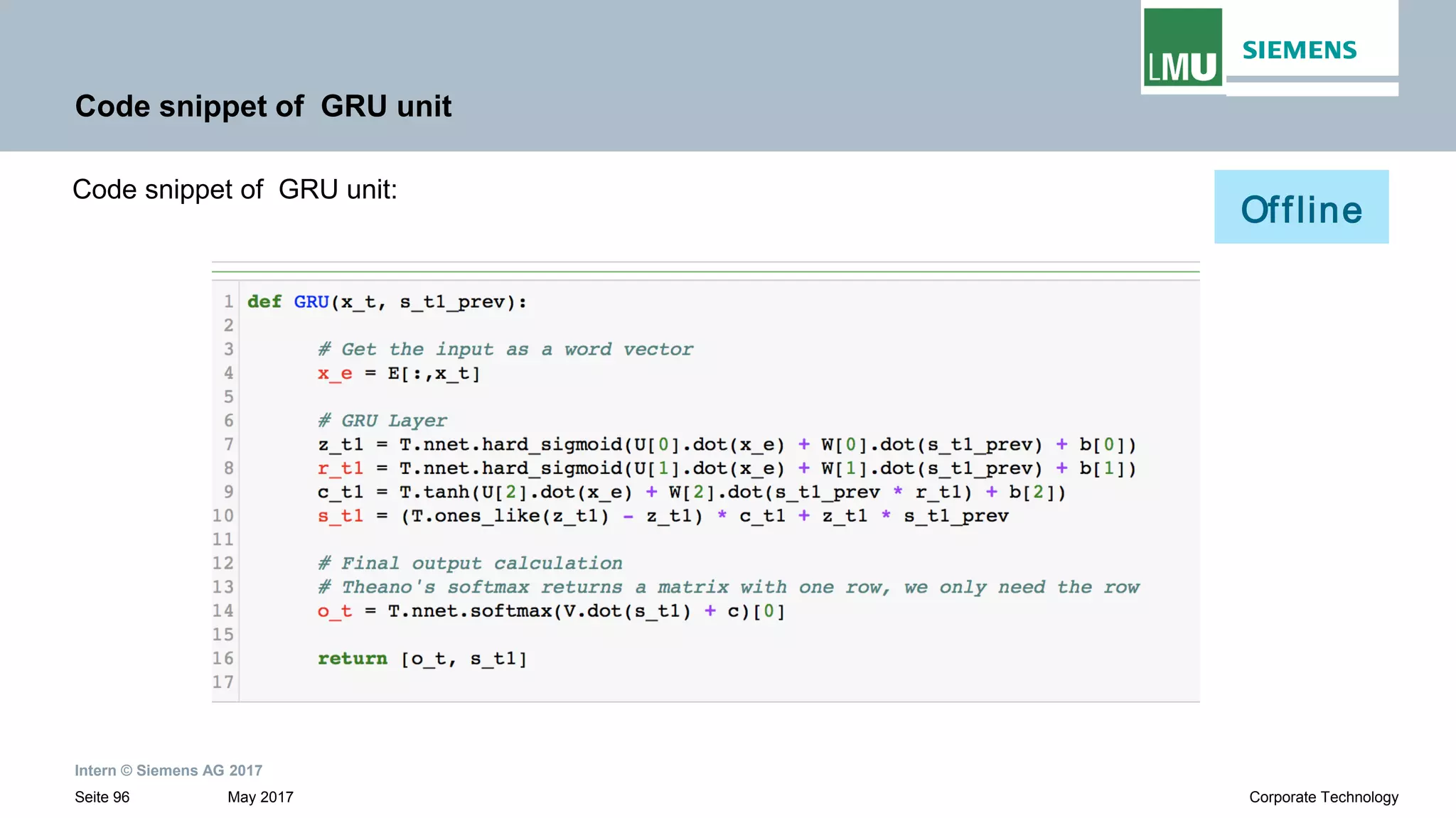Click the SIEMENS logo
Viewport: 1456px width, 818px height.
1300,50
